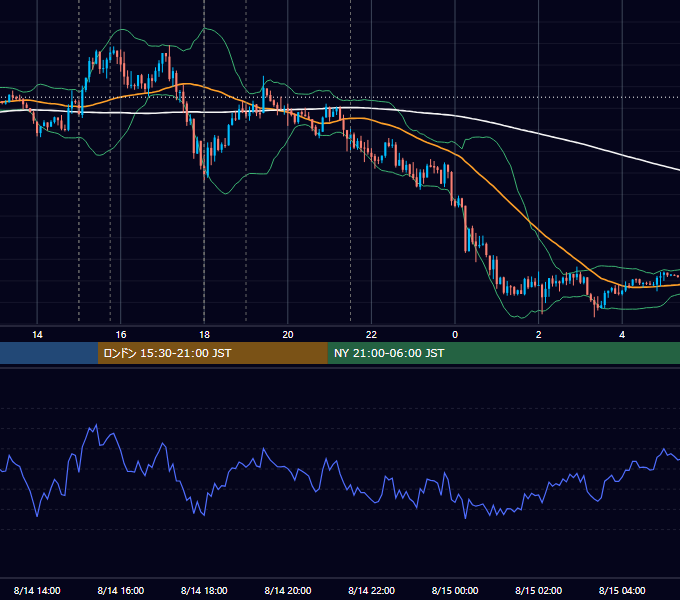Click the '8/14 18:00' date label
This screenshot has width=680, height=600.
tap(204, 590)
